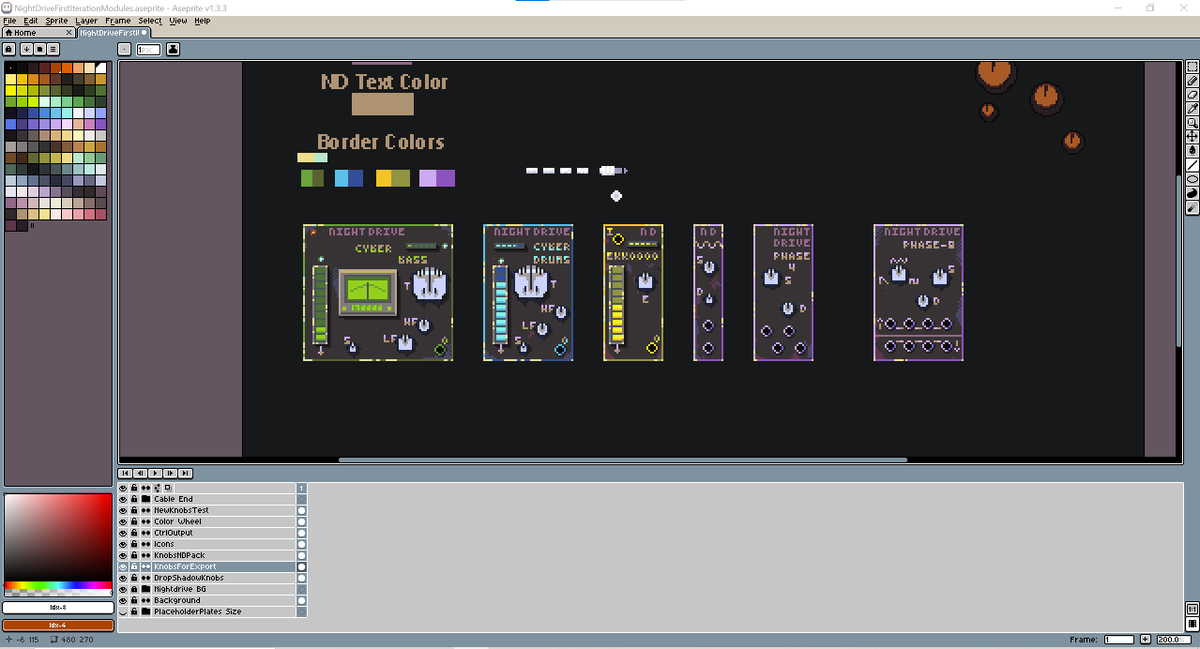Open the Layer menu

pyautogui.click(x=87, y=20)
